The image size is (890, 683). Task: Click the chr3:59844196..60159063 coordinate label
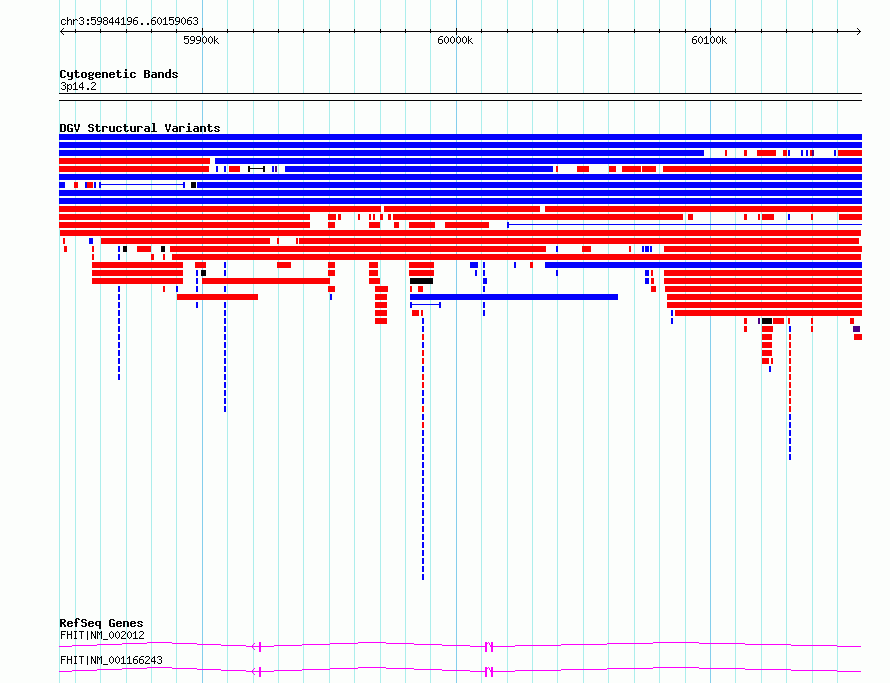click(x=129, y=21)
